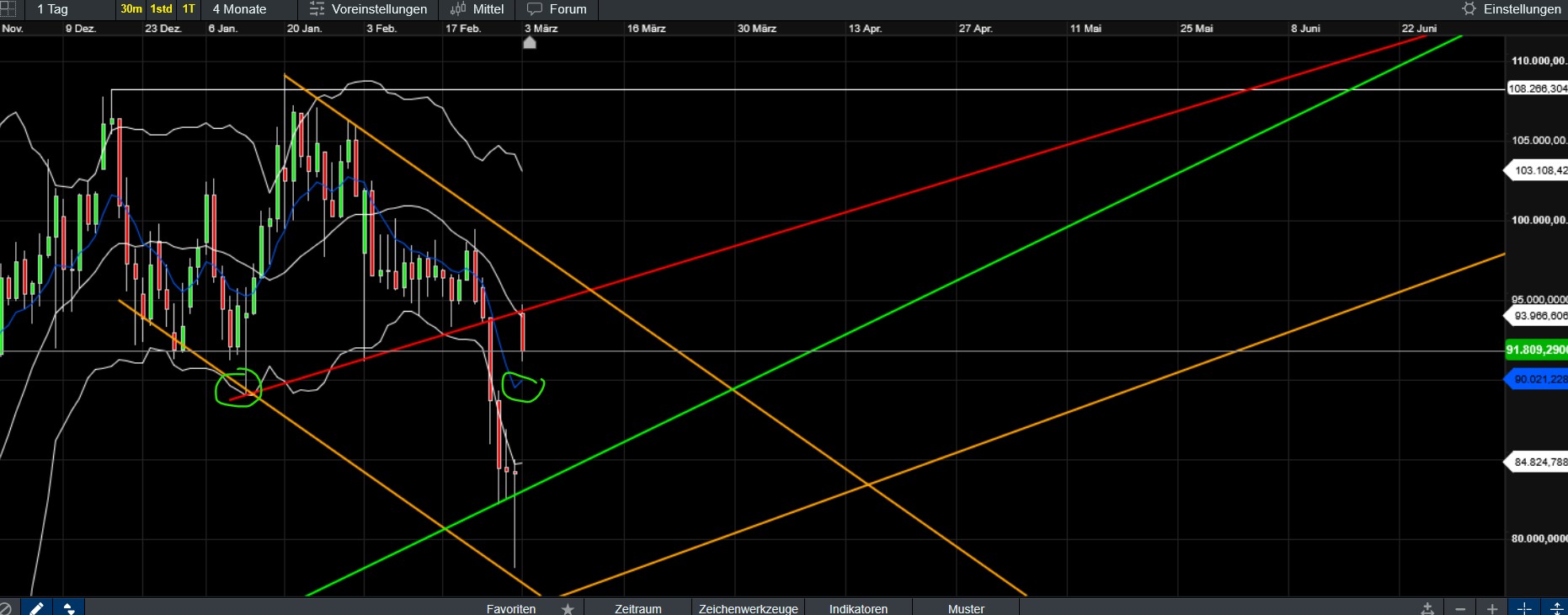Click the 13 Apr. date axis label
Image resolution: width=1568 pixels, height=615 pixels.
pyautogui.click(x=865, y=29)
